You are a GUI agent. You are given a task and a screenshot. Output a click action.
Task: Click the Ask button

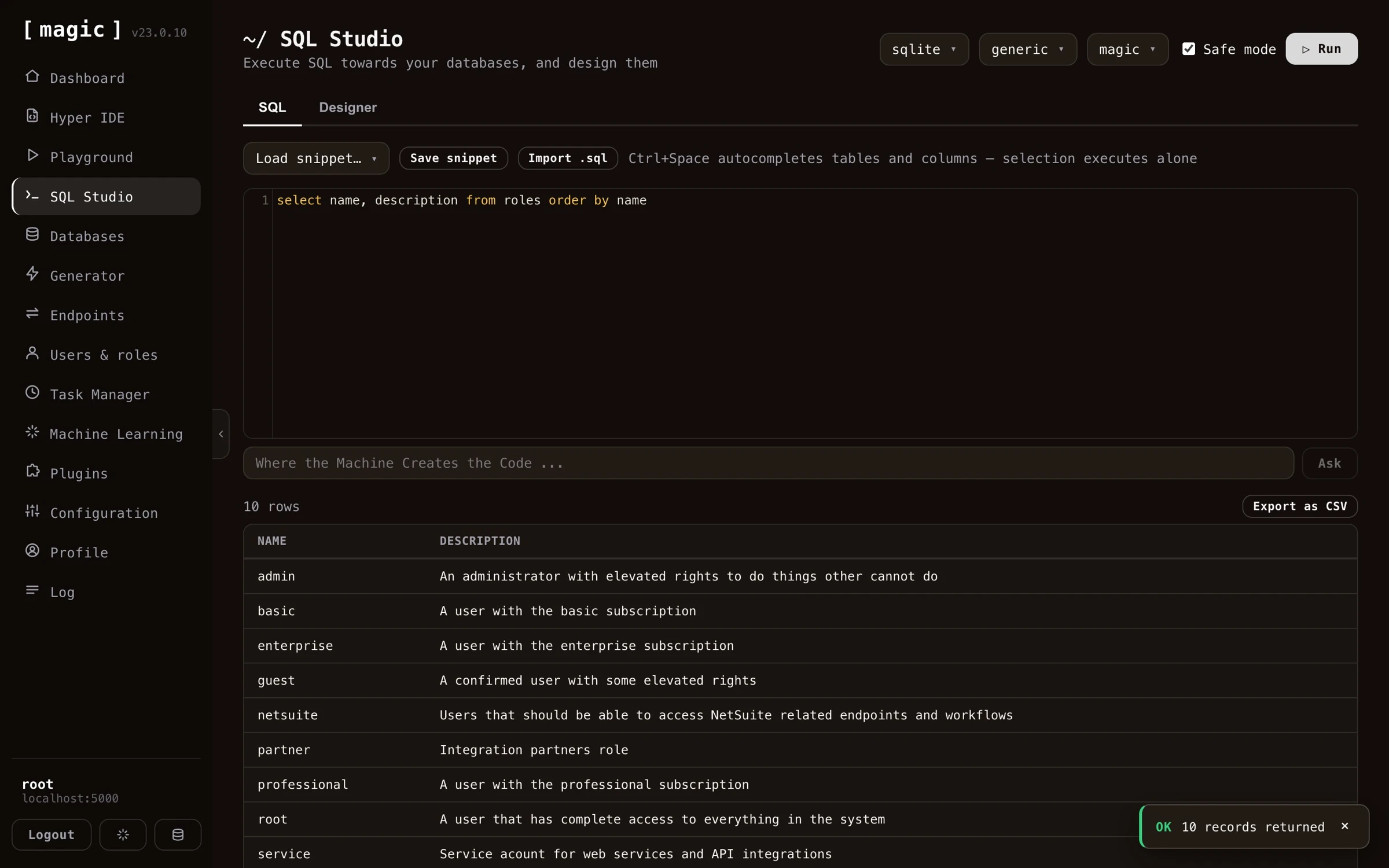pos(1329,463)
